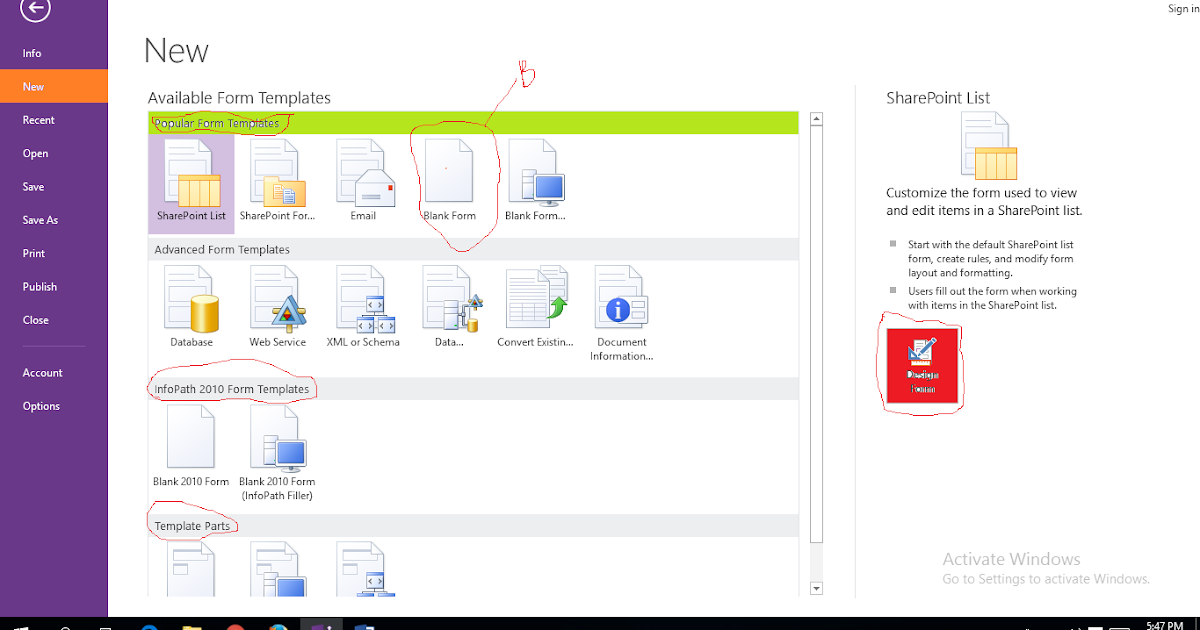The height and width of the screenshot is (630, 1200).
Task: Select the XML or Schema template
Action: point(364,300)
